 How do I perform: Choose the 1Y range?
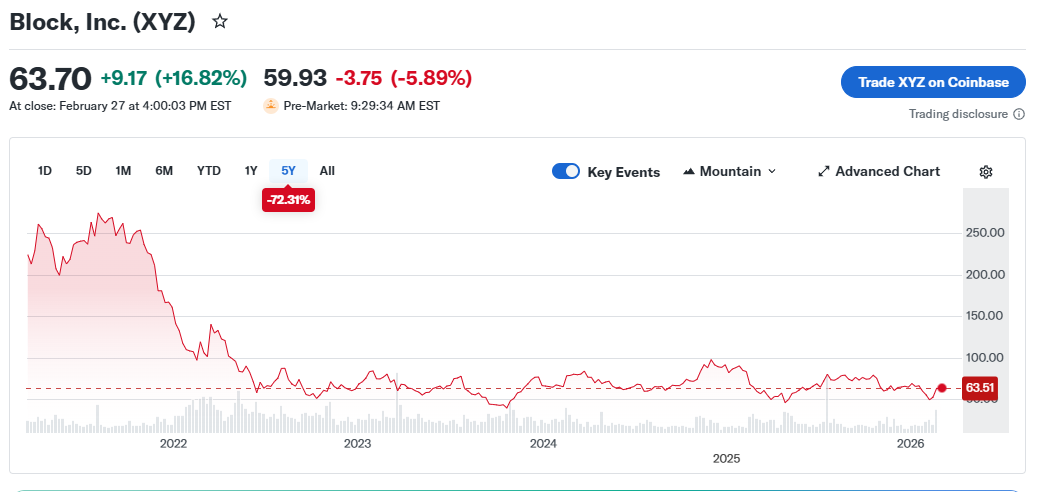tap(251, 171)
